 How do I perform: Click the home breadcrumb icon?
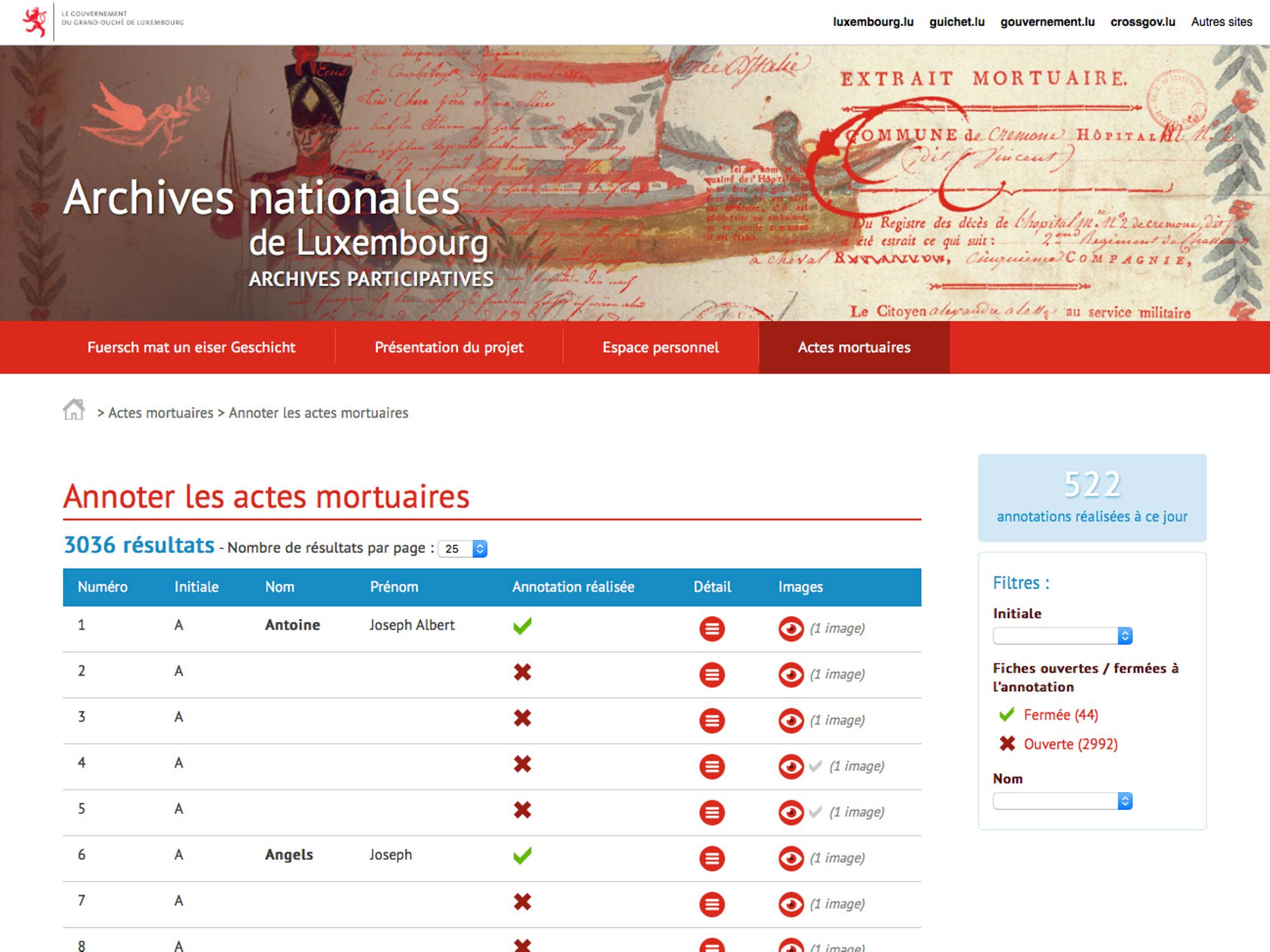(74, 410)
